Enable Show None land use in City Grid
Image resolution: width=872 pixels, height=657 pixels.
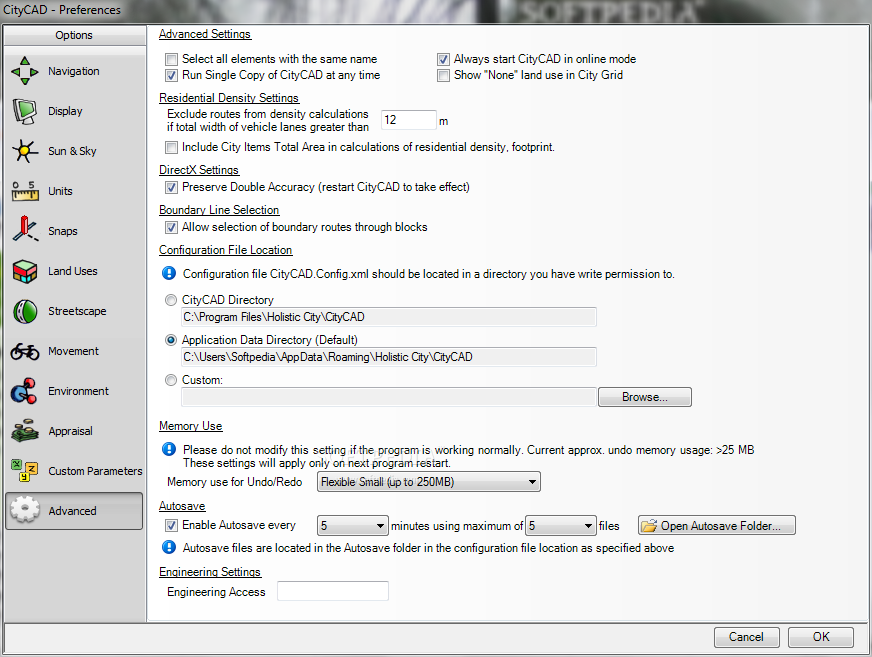(x=443, y=75)
